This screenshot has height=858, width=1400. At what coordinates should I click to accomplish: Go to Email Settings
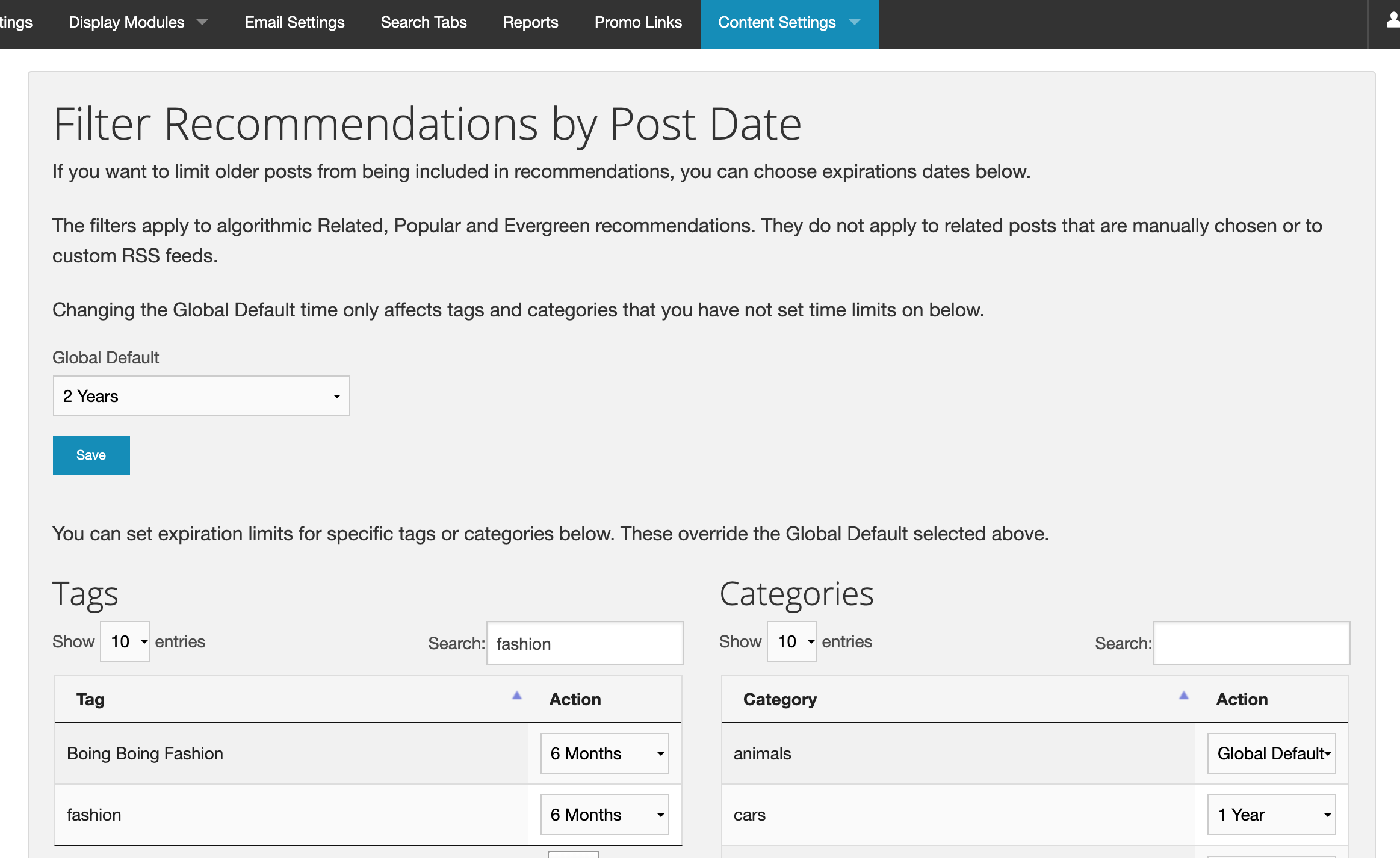[294, 23]
